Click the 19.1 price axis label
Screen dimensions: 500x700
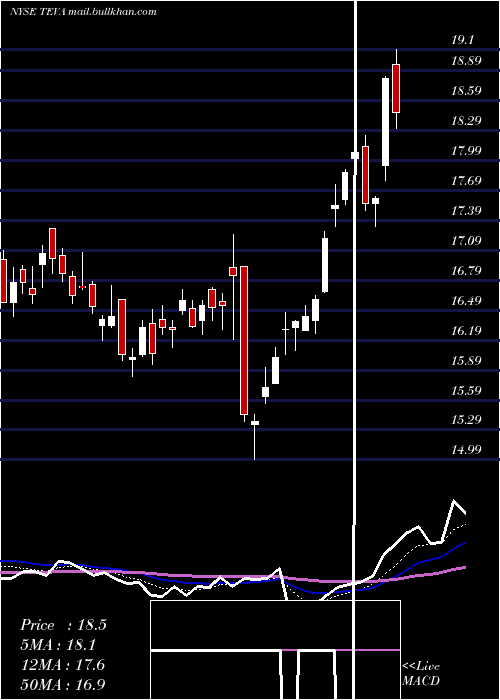462,40
